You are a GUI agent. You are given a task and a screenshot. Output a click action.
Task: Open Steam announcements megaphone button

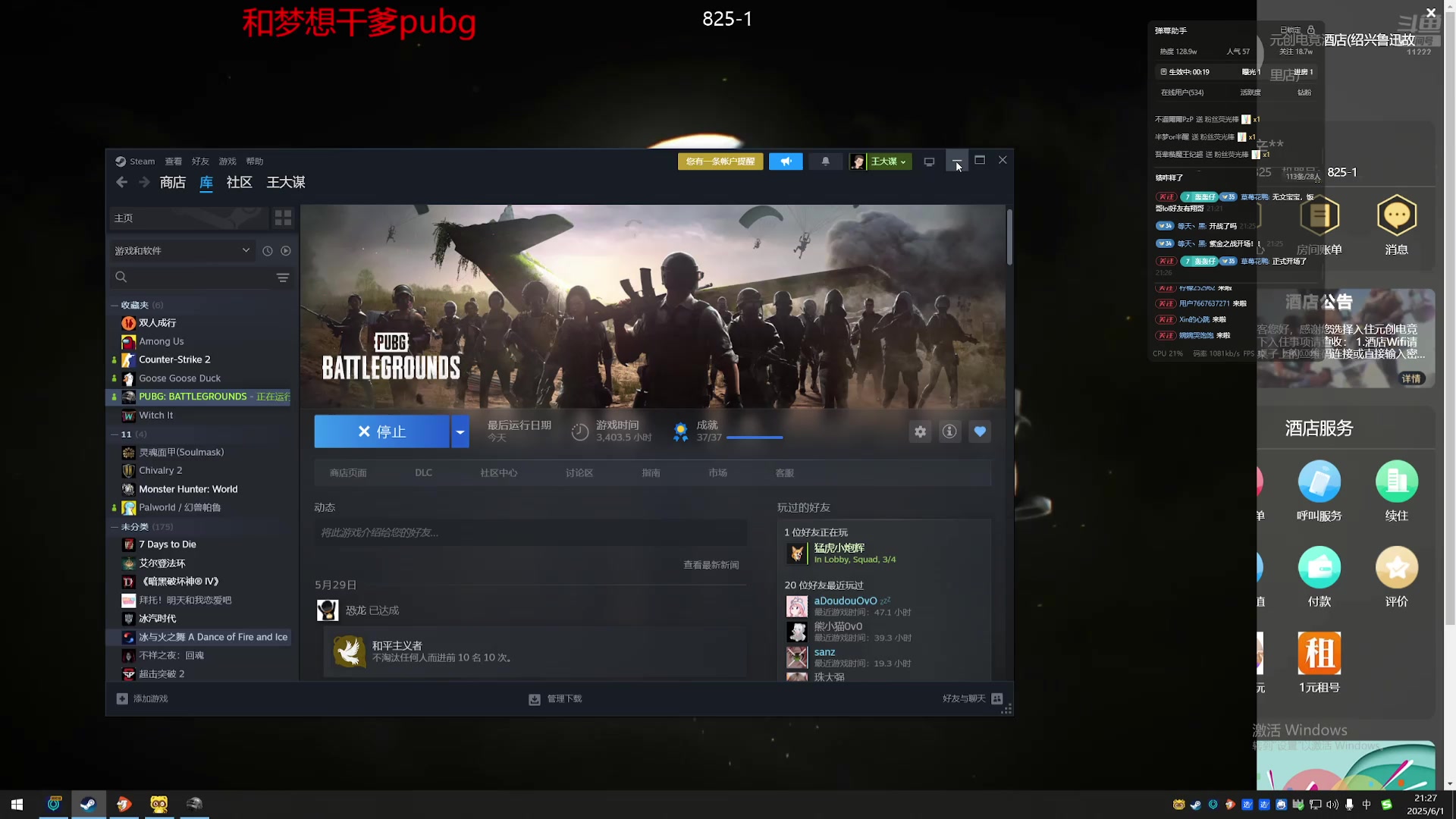tap(786, 162)
